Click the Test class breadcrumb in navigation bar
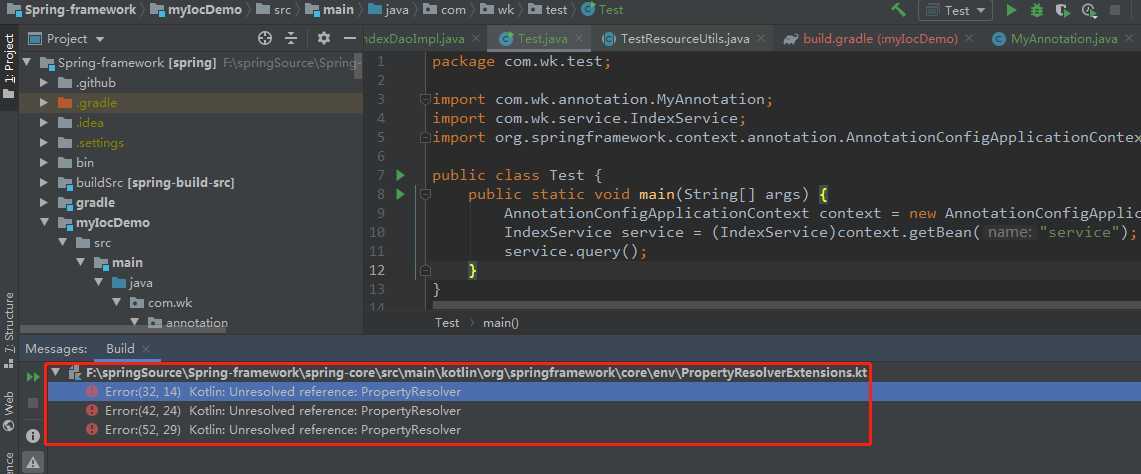This screenshot has height=474, width=1141. click(602, 9)
